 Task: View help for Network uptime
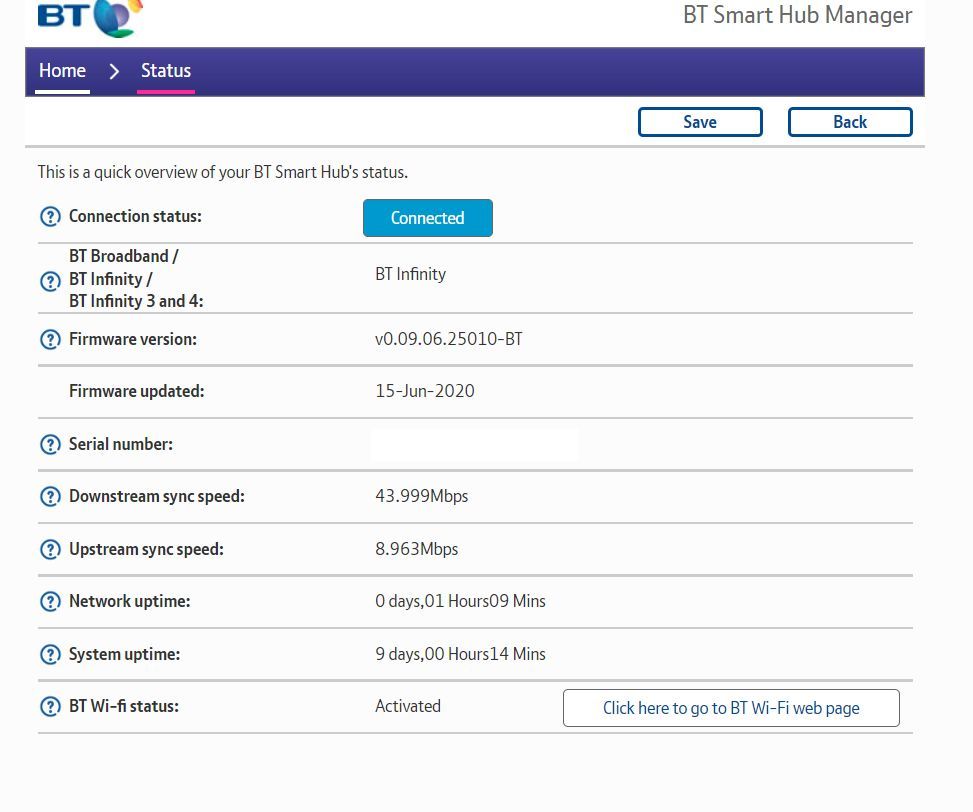(x=50, y=602)
